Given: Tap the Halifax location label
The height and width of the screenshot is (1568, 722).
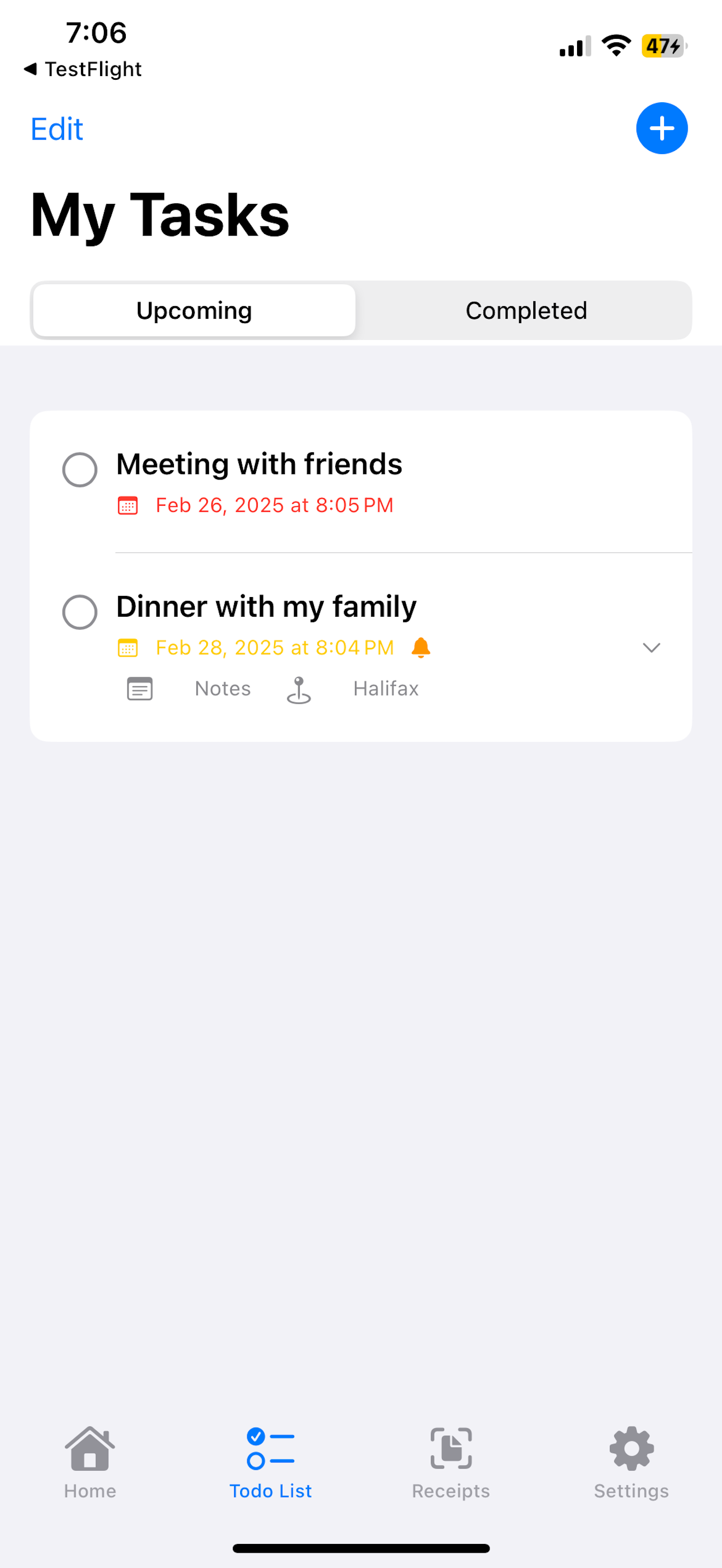Looking at the screenshot, I should click(386, 688).
